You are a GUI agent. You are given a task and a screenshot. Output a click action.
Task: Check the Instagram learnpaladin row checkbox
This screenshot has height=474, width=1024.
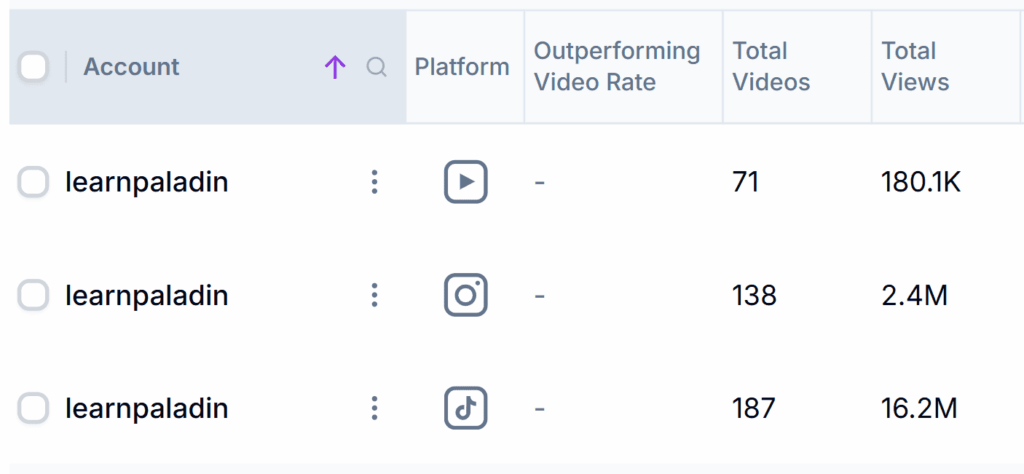coord(34,295)
